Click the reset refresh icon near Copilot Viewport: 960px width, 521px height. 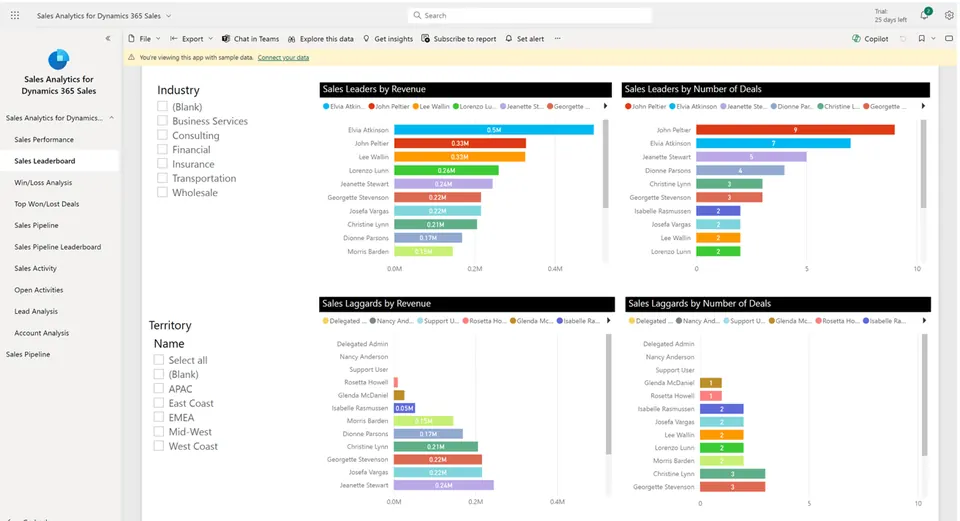[x=902, y=39]
